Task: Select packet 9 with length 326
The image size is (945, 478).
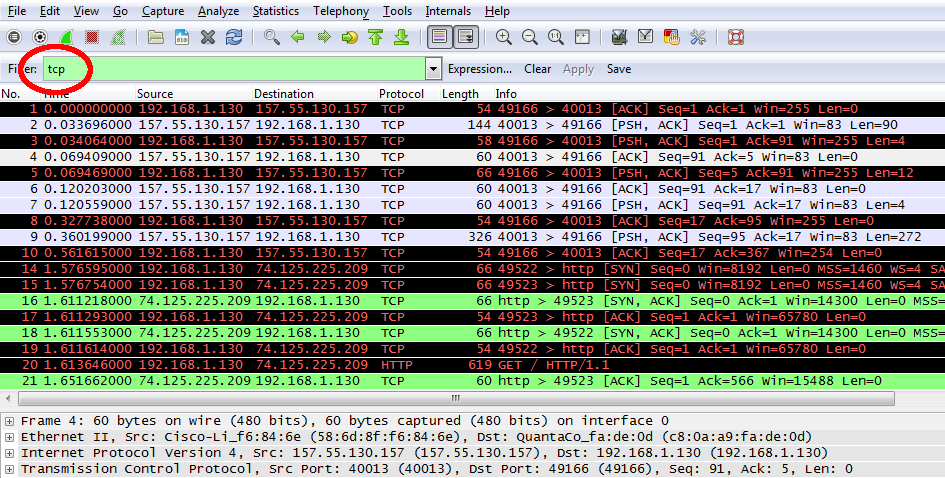Action: coord(472,236)
